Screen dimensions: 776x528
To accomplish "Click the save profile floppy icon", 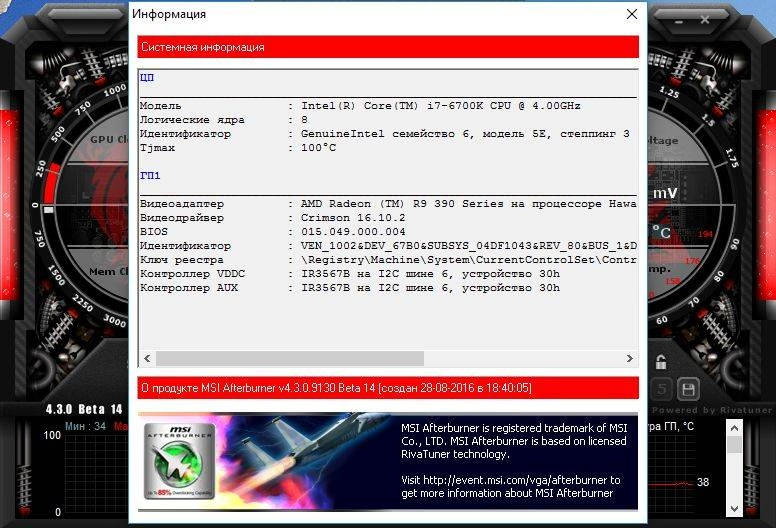I will [688, 389].
